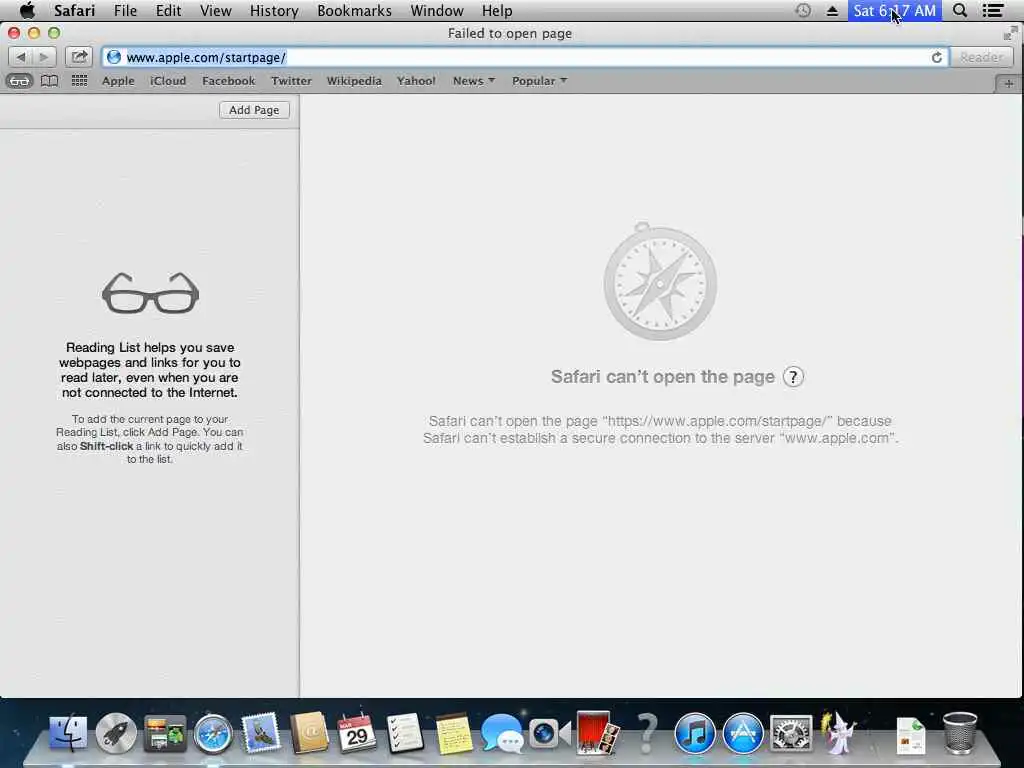The image size is (1024, 768).
Task: Click the address bar URL field
Action: 524,57
